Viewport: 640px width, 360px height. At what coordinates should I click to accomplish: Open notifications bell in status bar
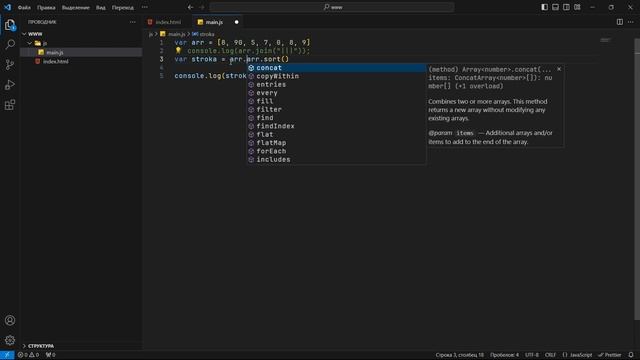[x=631, y=355]
